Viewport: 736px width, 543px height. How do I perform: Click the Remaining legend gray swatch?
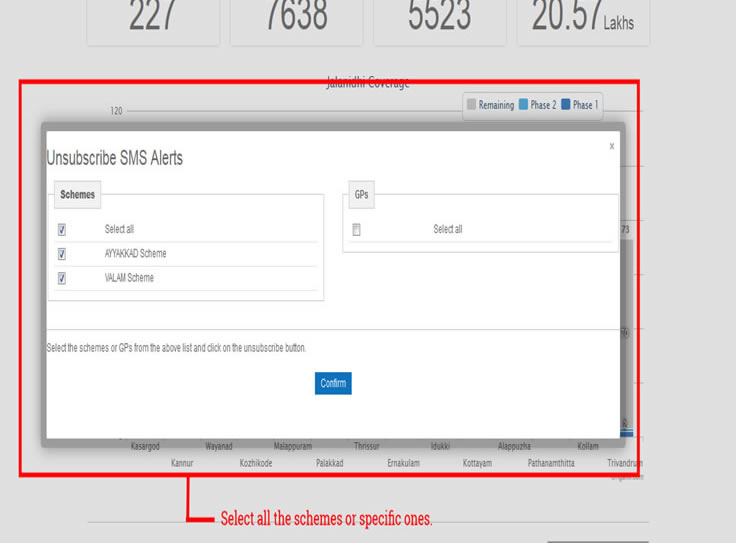(x=472, y=105)
